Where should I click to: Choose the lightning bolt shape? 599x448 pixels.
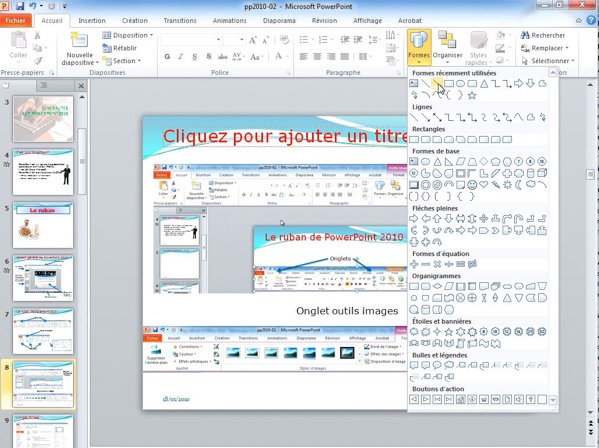click(495, 185)
